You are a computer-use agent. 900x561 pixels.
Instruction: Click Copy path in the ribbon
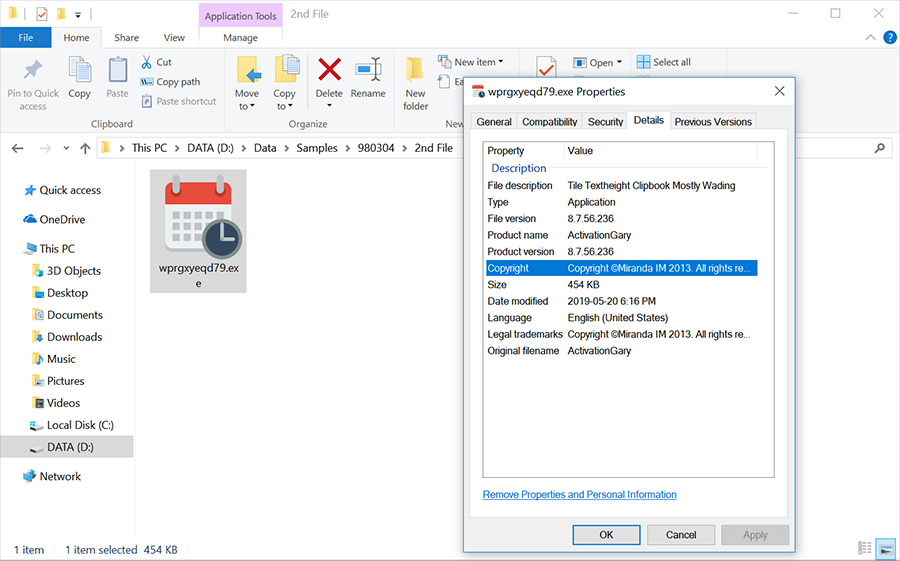170,82
